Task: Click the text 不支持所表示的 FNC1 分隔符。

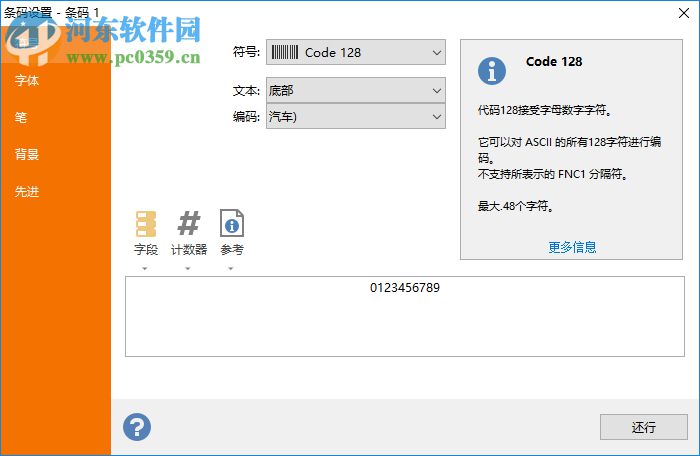Action: 553,174
